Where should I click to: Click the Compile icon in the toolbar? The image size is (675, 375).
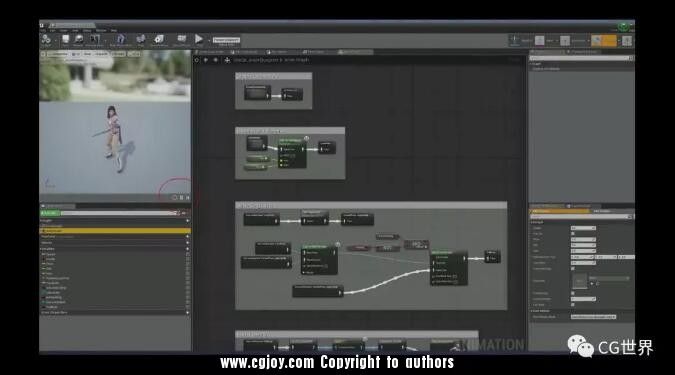46,40
